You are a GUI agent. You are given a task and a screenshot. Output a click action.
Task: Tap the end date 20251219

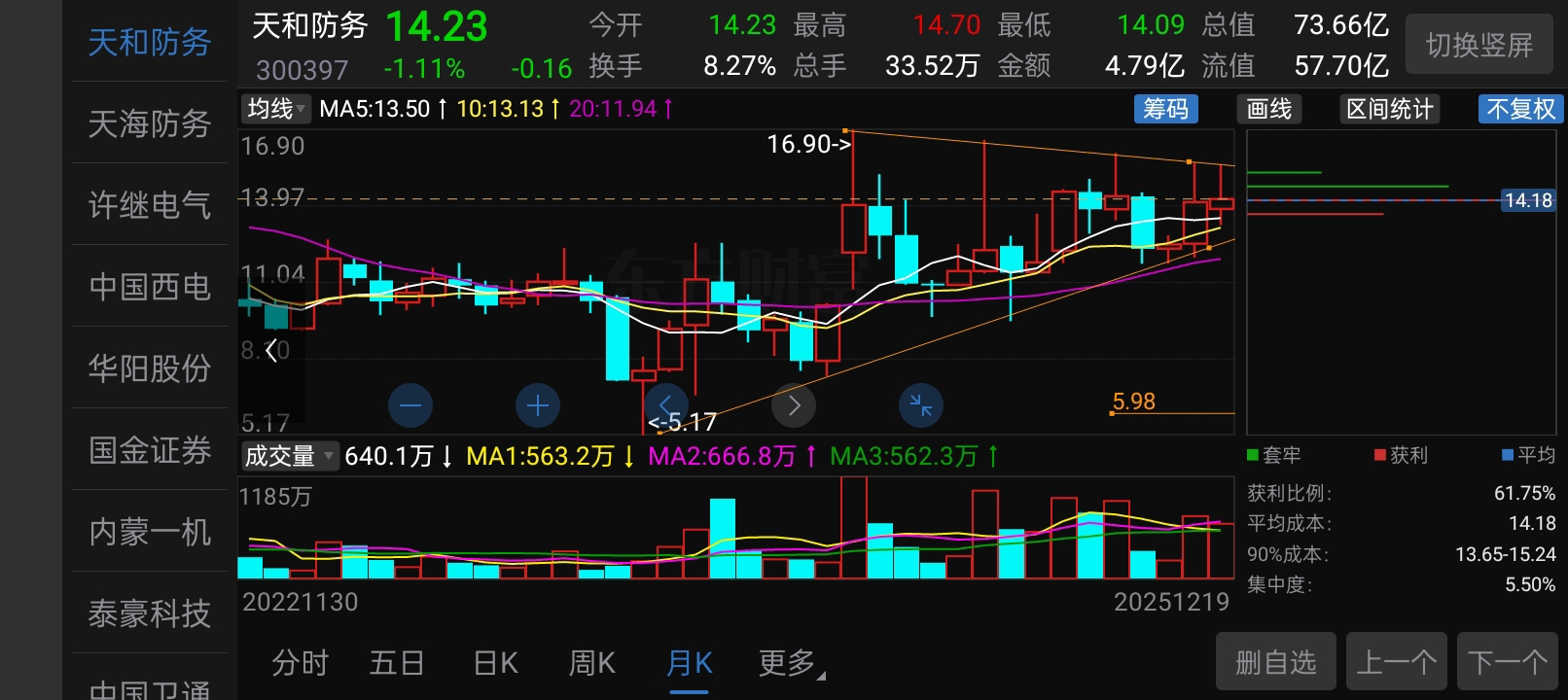1171,602
